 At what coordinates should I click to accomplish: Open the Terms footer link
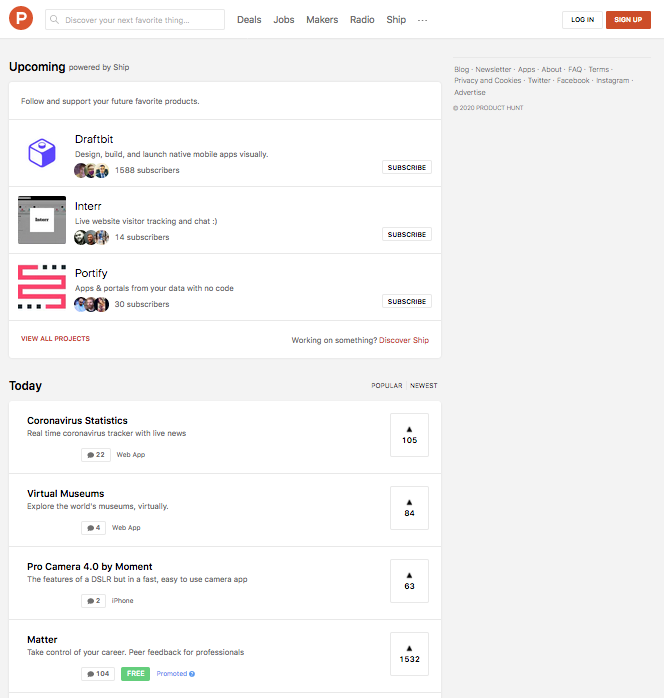(599, 69)
